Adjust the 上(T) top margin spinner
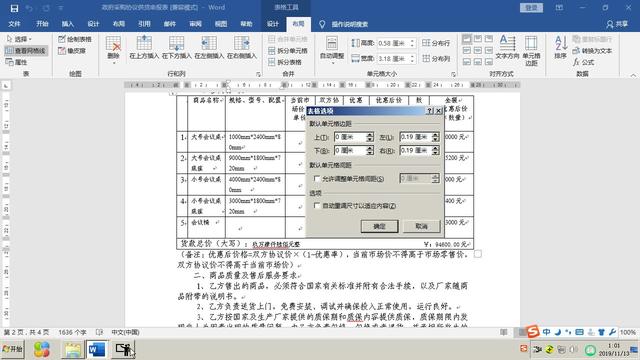 tap(370, 137)
